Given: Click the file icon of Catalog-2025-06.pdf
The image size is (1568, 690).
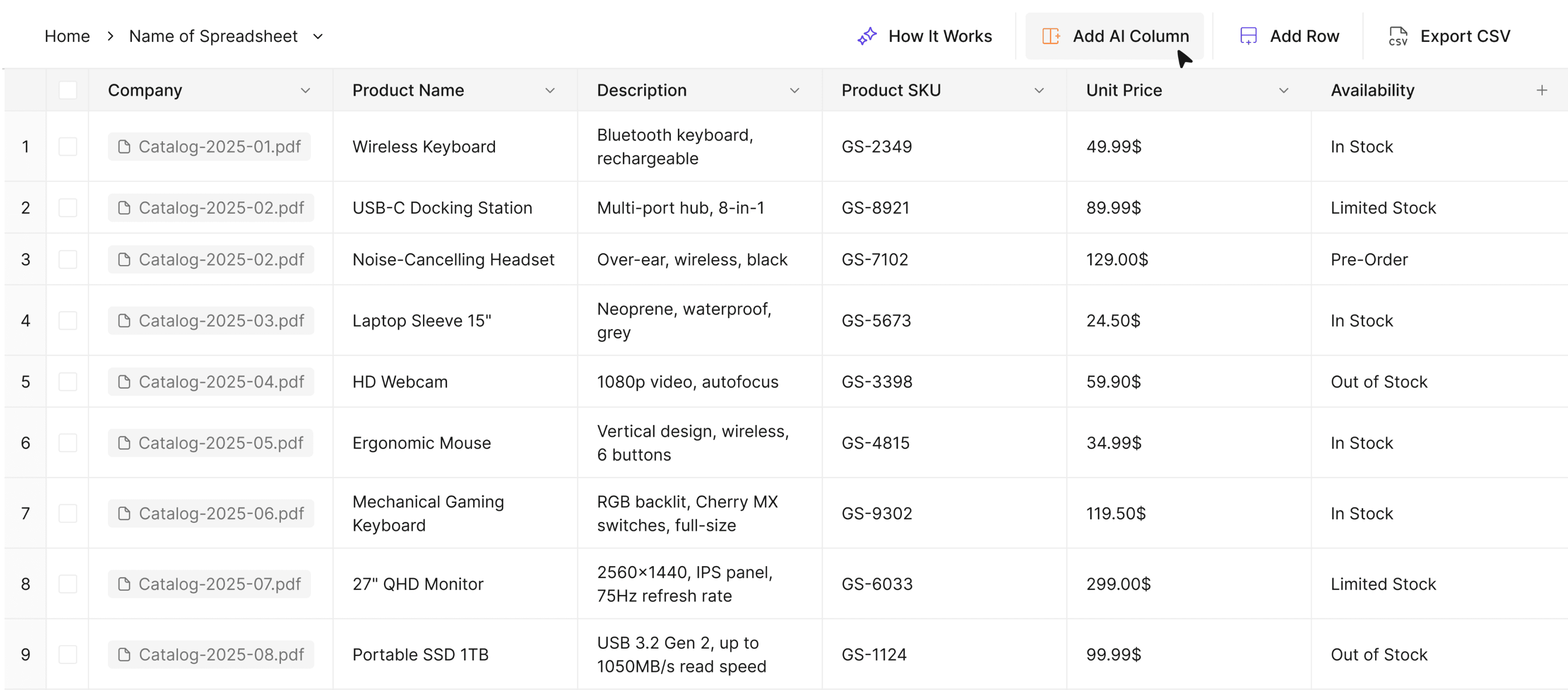Looking at the screenshot, I should (124, 513).
